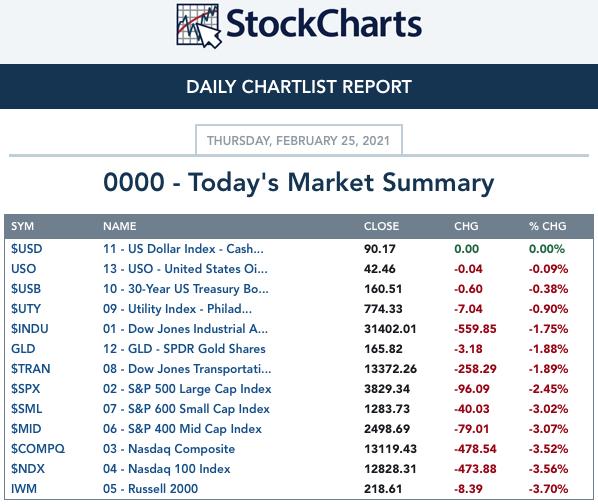The height and width of the screenshot is (504, 598).
Task: Open the Nasdaq Composite chart link
Action: pyautogui.click(x=169, y=449)
